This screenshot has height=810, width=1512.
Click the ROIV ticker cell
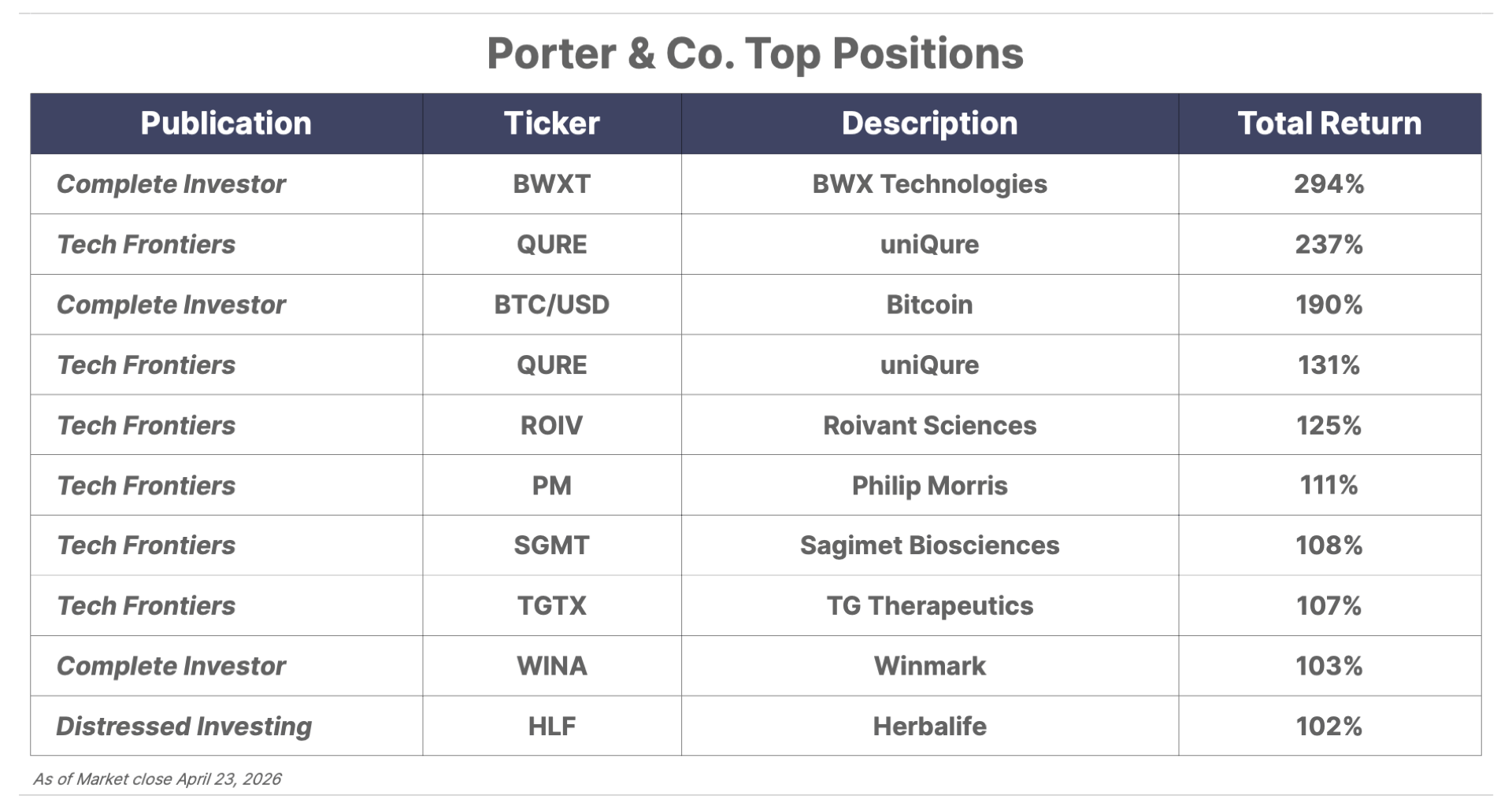552,425
